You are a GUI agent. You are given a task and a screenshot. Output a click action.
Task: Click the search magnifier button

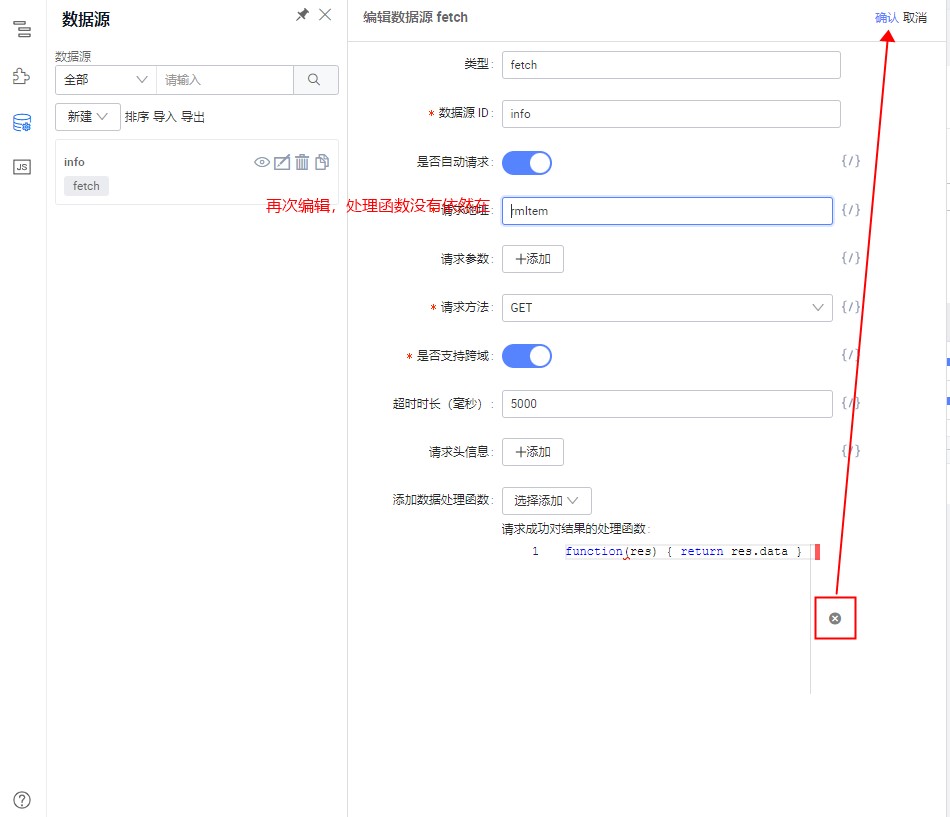tap(315, 79)
